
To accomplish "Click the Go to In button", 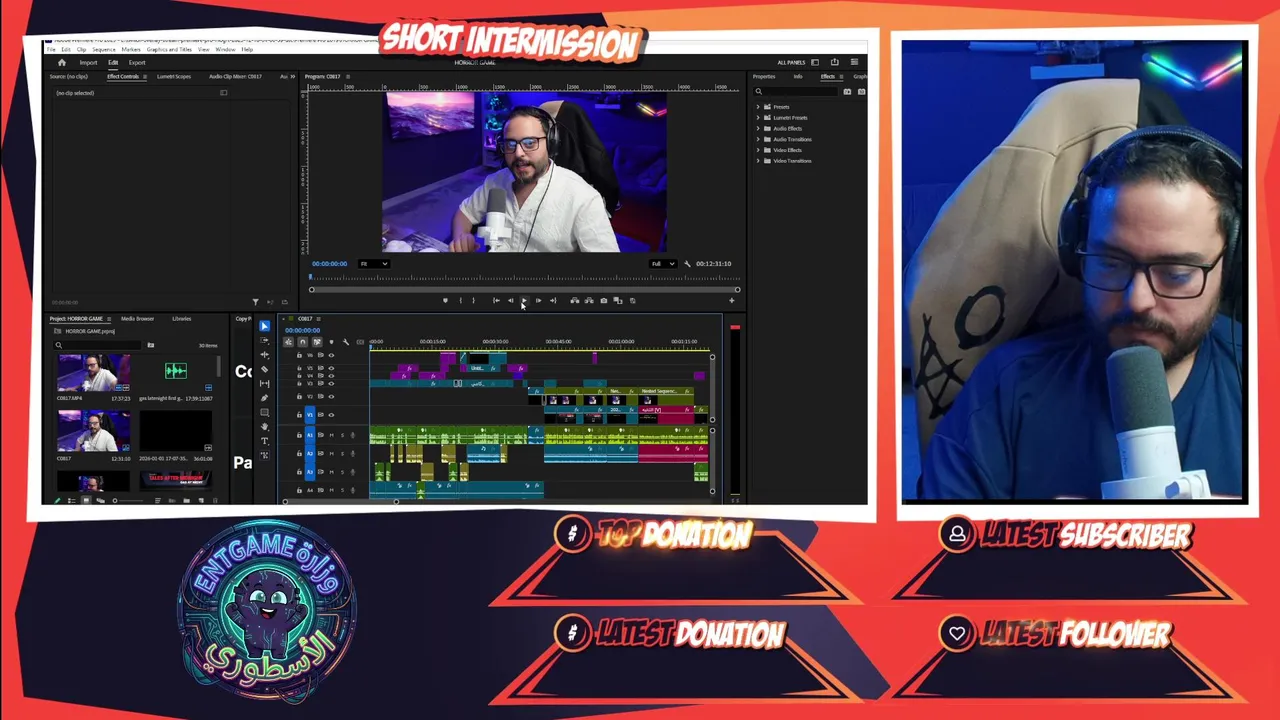I will click(x=496, y=300).
